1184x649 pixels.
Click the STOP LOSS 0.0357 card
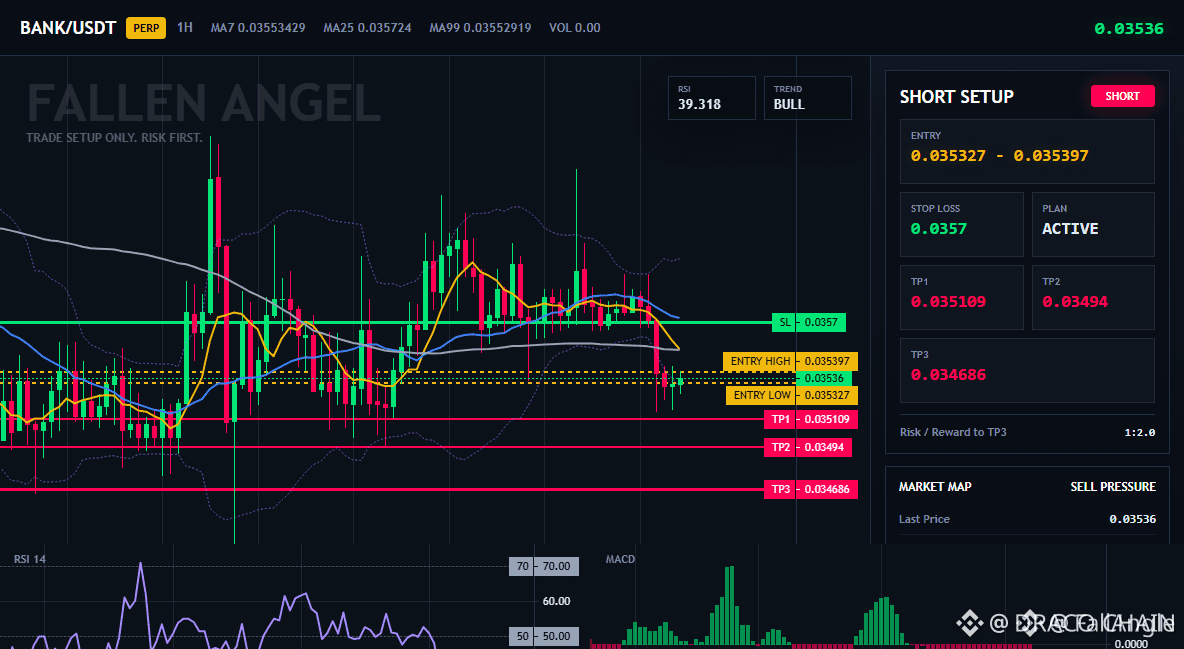pos(961,224)
